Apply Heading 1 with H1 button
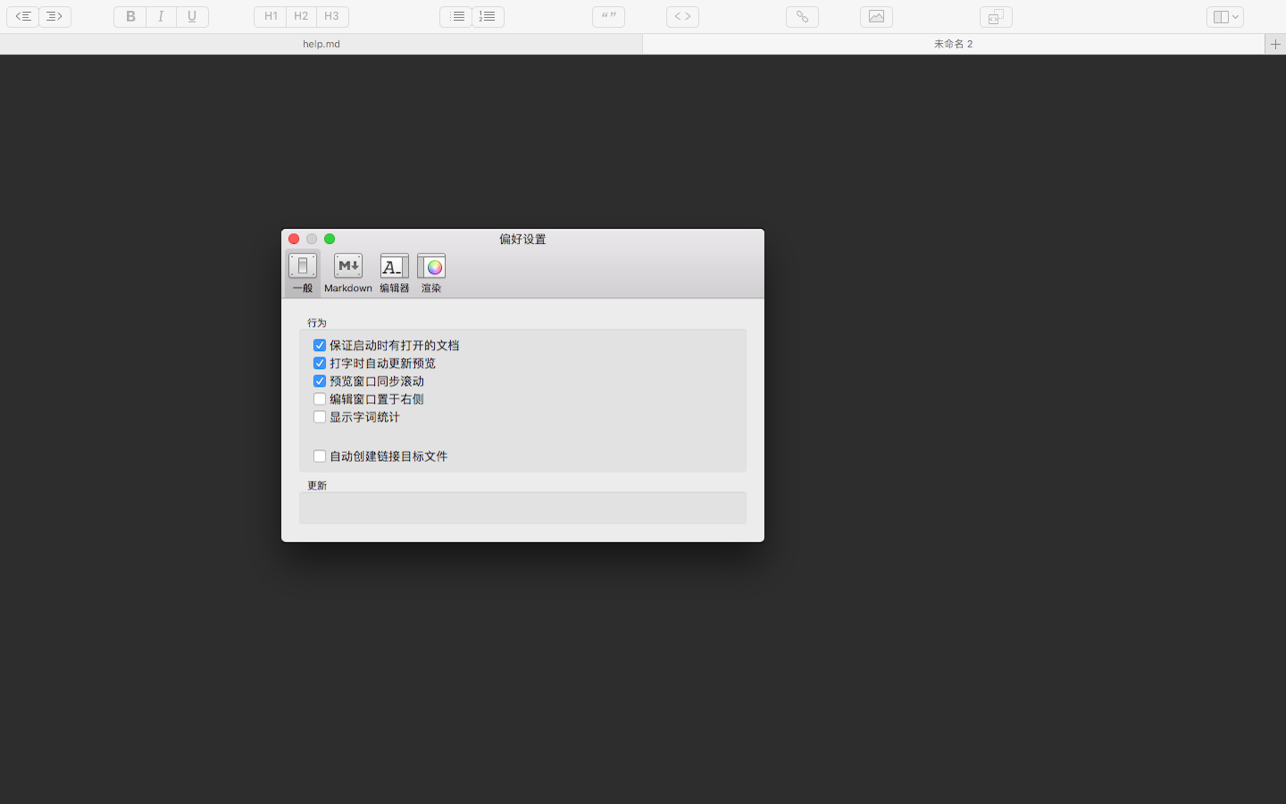This screenshot has height=804, width=1286. pos(270,16)
